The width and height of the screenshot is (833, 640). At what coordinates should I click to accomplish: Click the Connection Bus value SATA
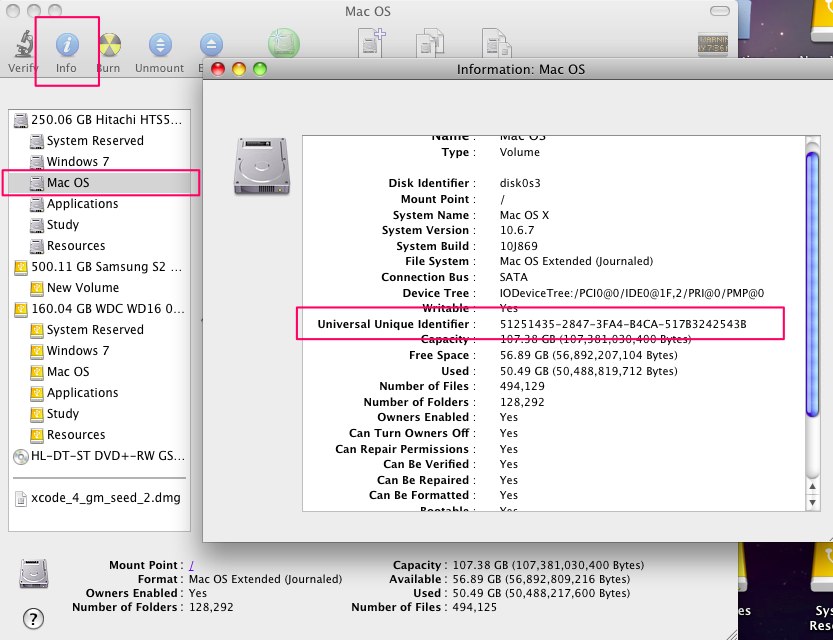513,277
